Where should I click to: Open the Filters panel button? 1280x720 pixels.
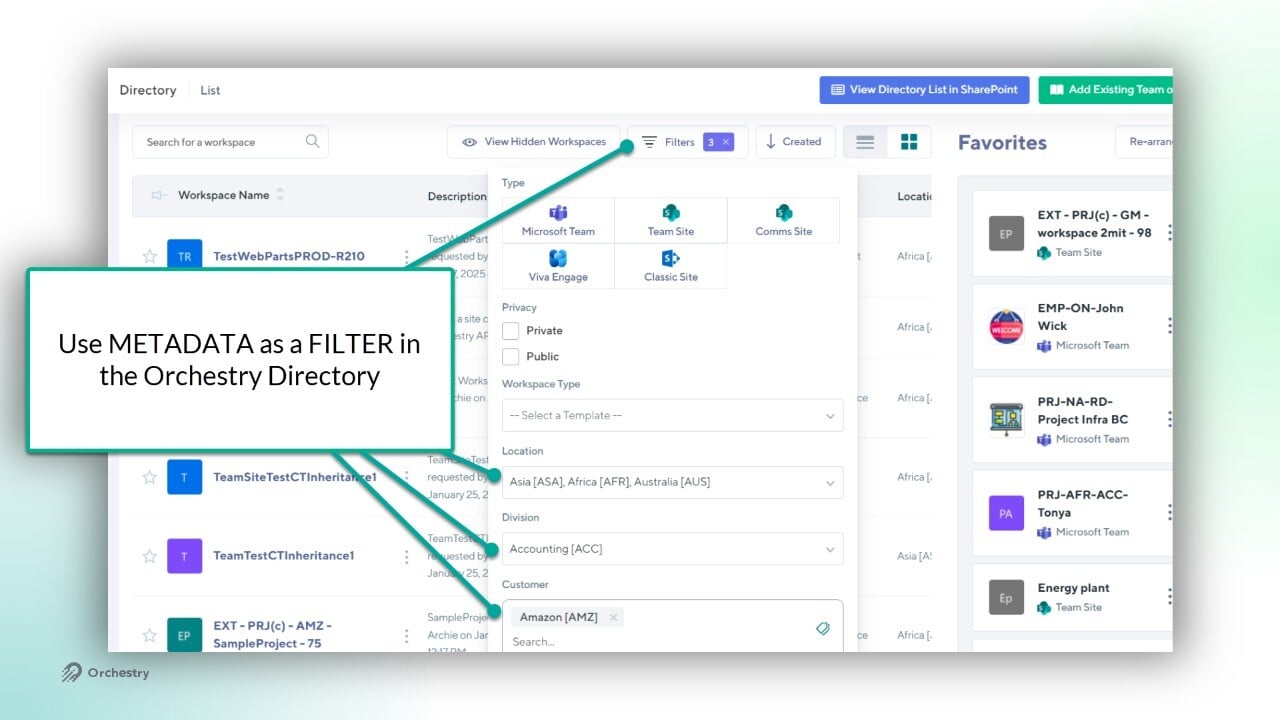pyautogui.click(x=688, y=142)
